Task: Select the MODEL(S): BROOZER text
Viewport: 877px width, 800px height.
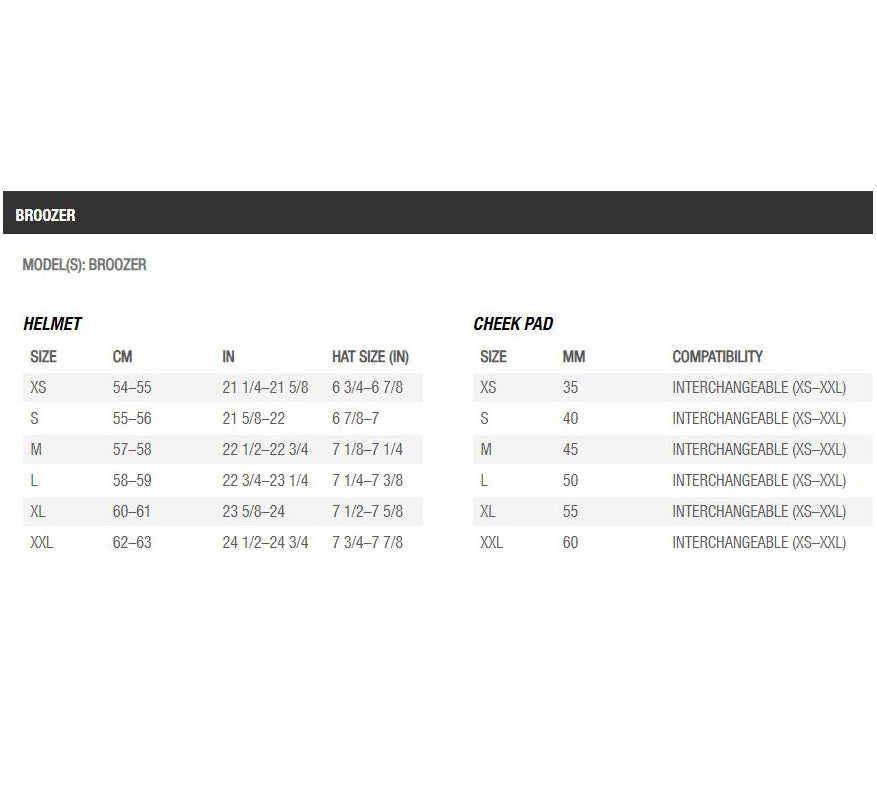Action: 84,265
